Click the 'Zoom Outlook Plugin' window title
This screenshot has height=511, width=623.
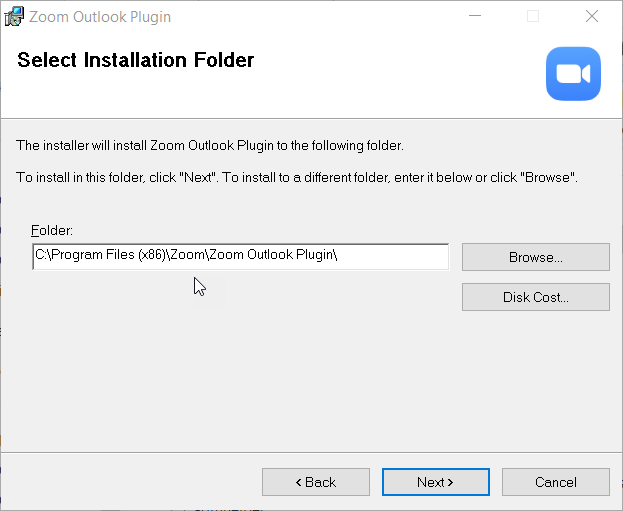(x=100, y=17)
